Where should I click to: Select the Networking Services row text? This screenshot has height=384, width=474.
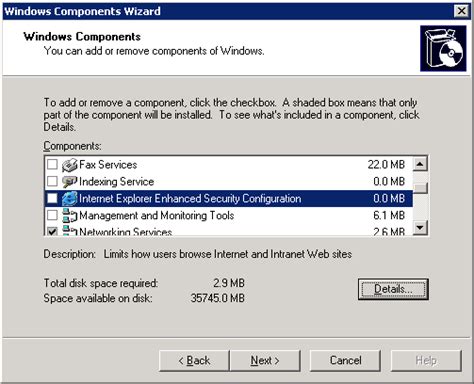126,231
